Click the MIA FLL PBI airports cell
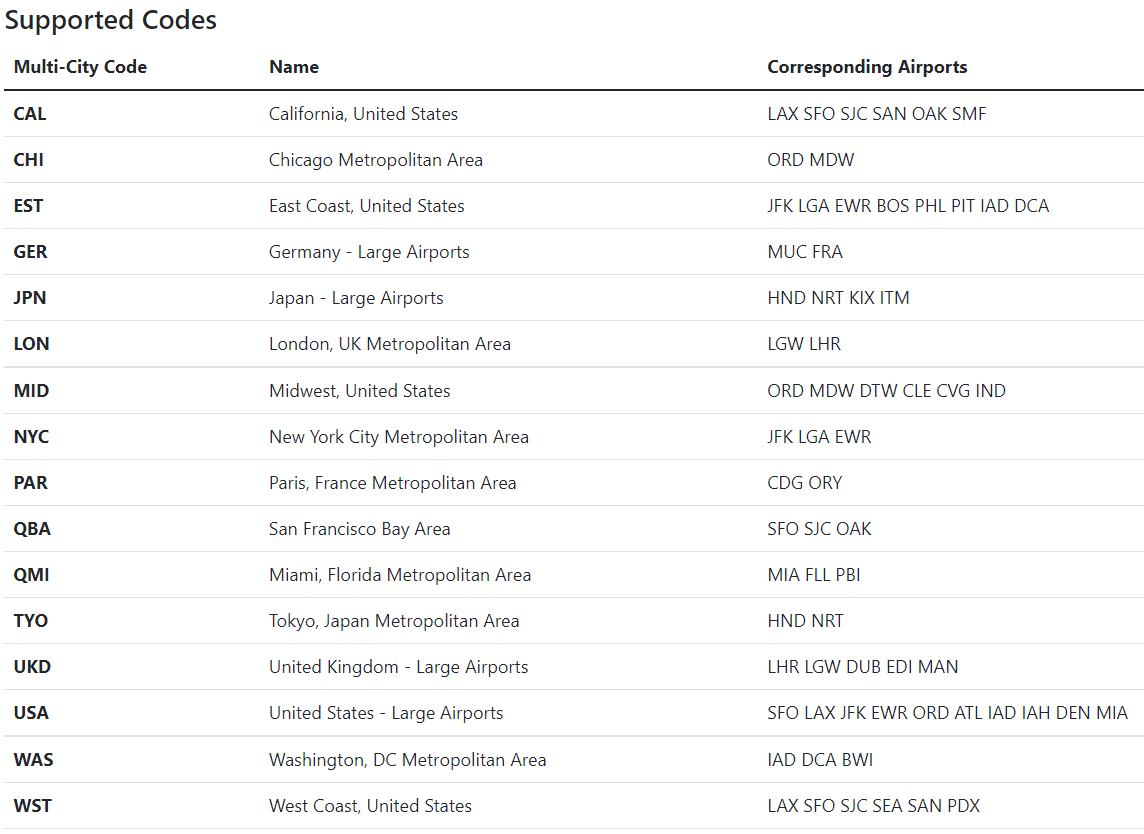This screenshot has height=834, width=1144. point(814,575)
